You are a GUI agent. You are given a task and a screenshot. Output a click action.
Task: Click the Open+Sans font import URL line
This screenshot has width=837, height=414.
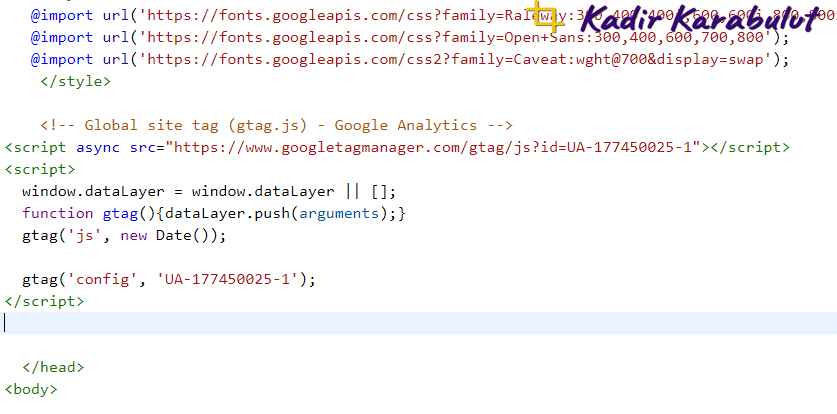coord(409,37)
